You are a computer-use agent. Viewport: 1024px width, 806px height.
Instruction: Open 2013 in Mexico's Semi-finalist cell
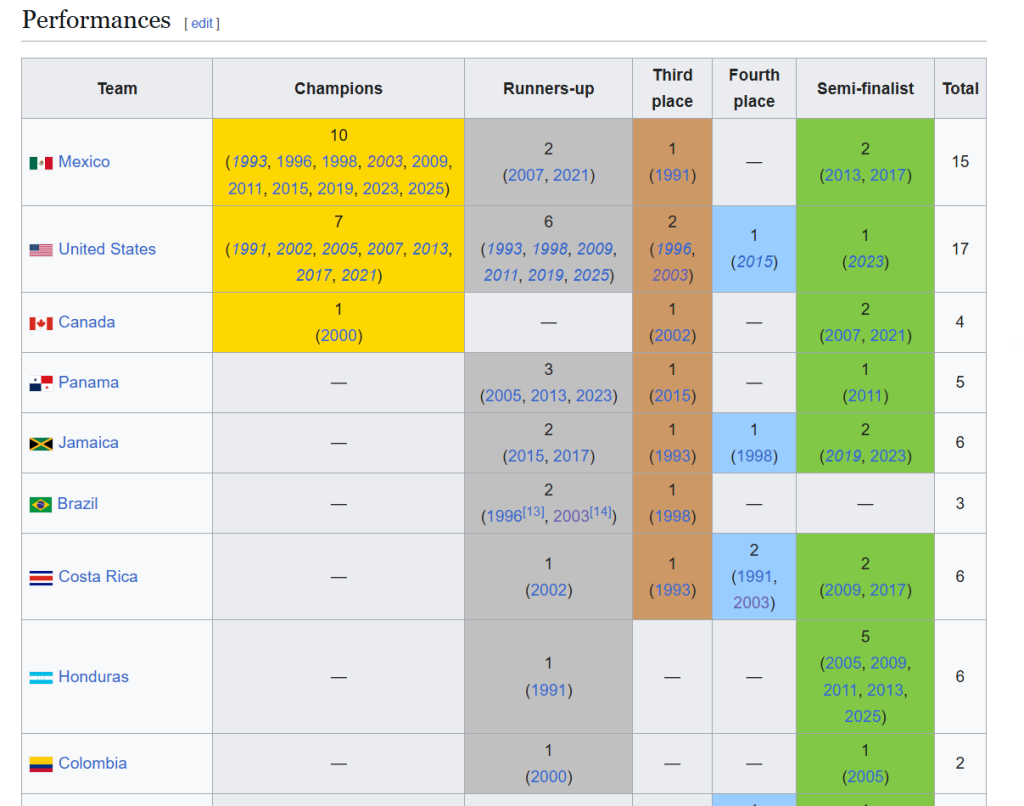tap(842, 175)
